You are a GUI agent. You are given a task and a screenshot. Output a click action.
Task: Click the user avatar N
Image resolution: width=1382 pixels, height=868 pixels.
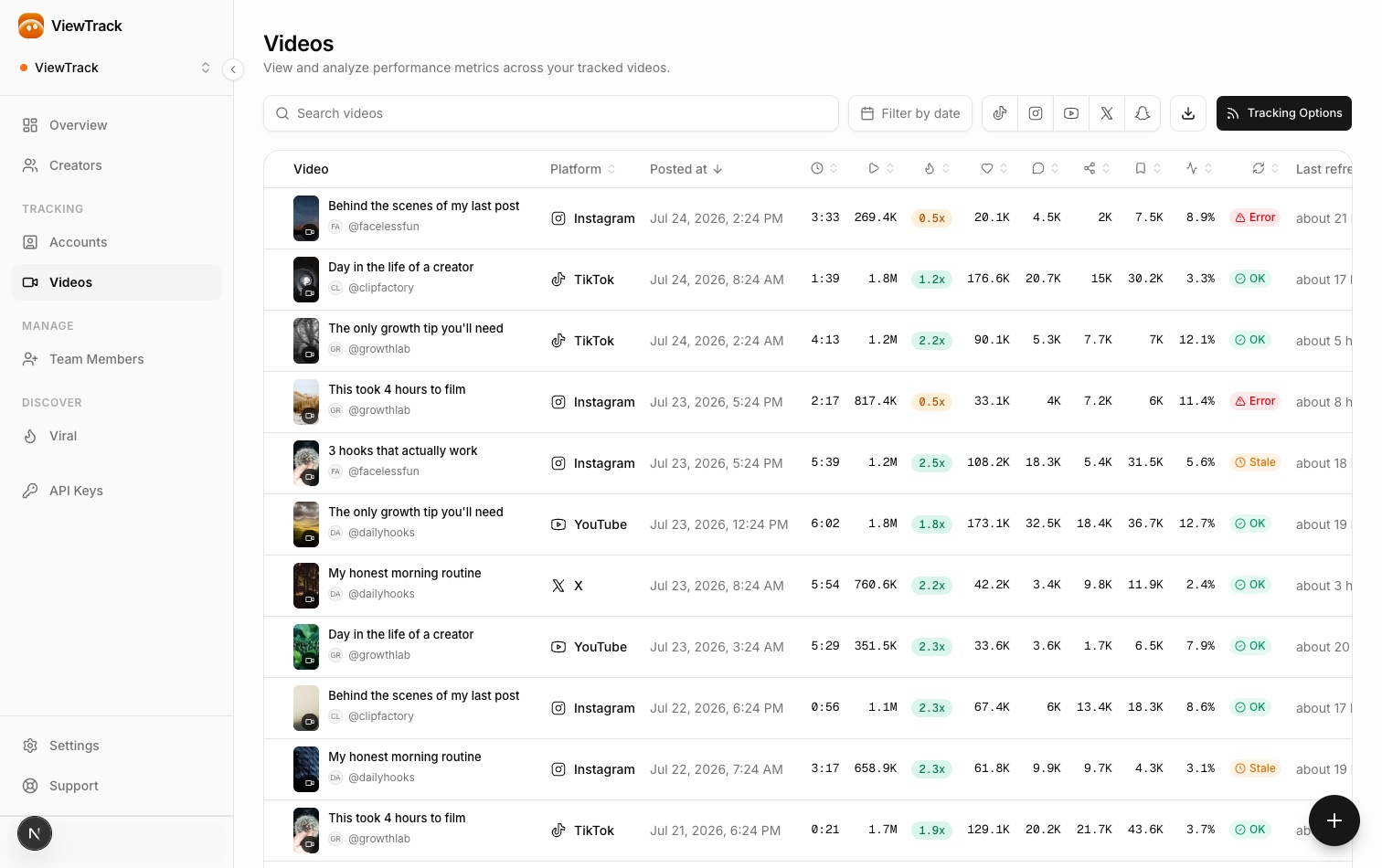(x=35, y=833)
